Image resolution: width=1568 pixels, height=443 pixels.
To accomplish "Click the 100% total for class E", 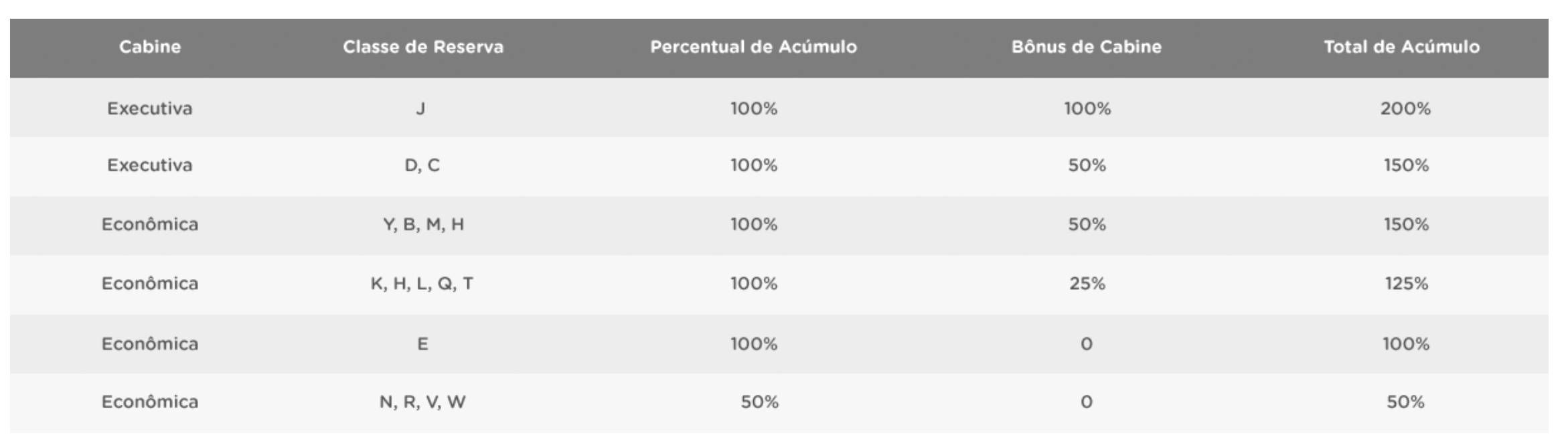I will [x=1406, y=344].
